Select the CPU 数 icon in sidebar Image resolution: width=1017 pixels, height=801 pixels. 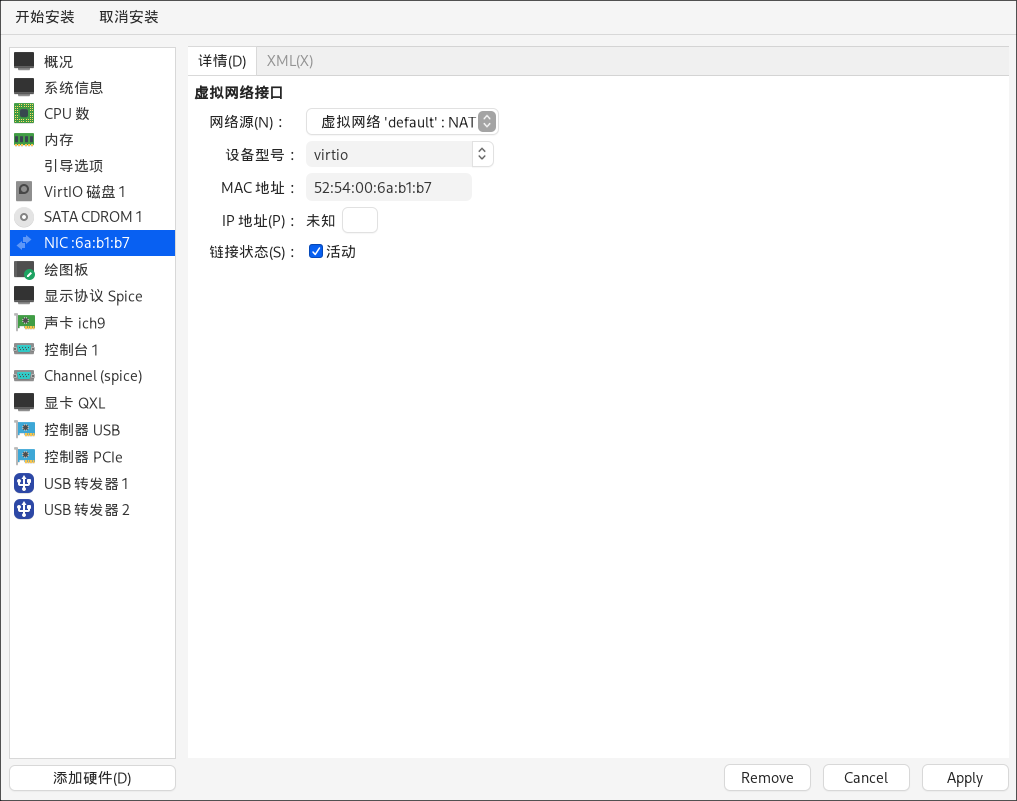click(x=24, y=113)
